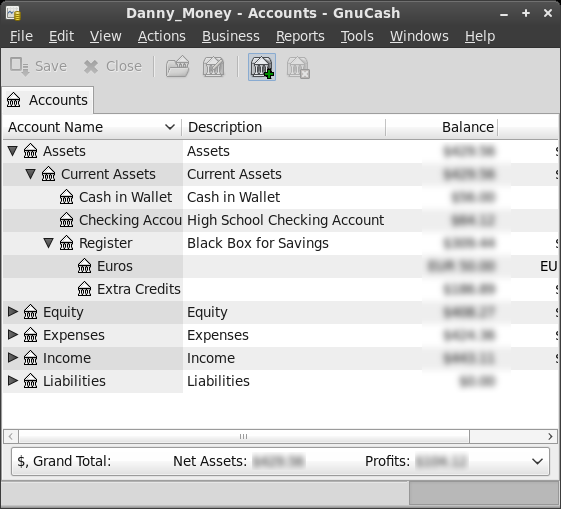Open the selected account via folder icon
Image resolution: width=561 pixels, height=509 pixels.
177,67
